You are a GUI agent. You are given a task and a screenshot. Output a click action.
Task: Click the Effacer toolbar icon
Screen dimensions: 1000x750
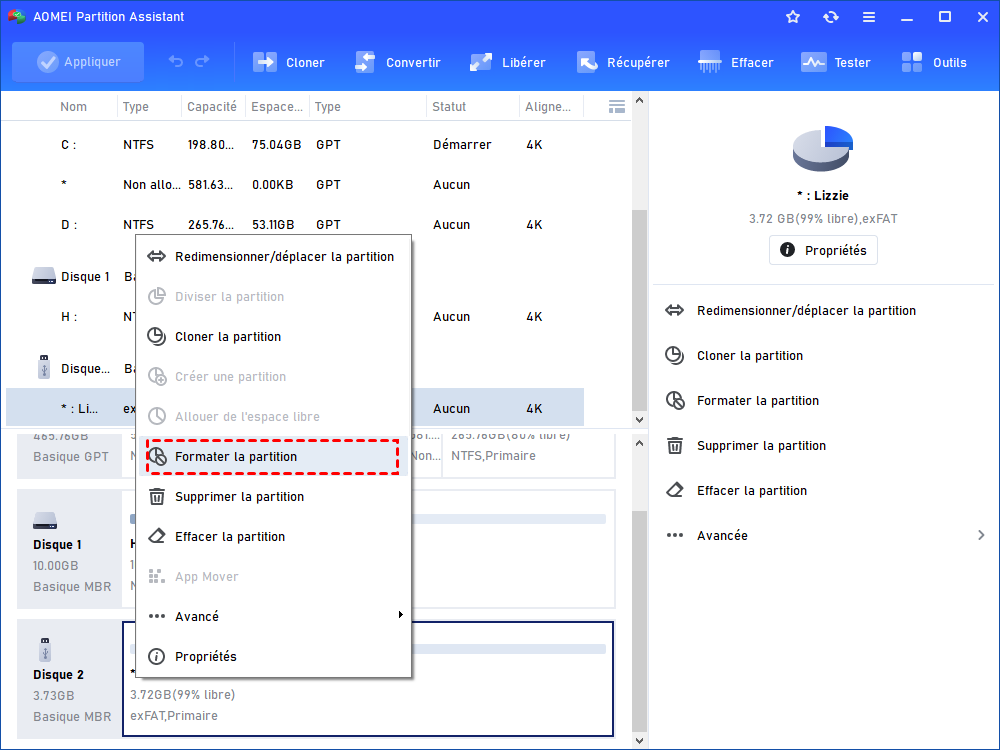(711, 62)
